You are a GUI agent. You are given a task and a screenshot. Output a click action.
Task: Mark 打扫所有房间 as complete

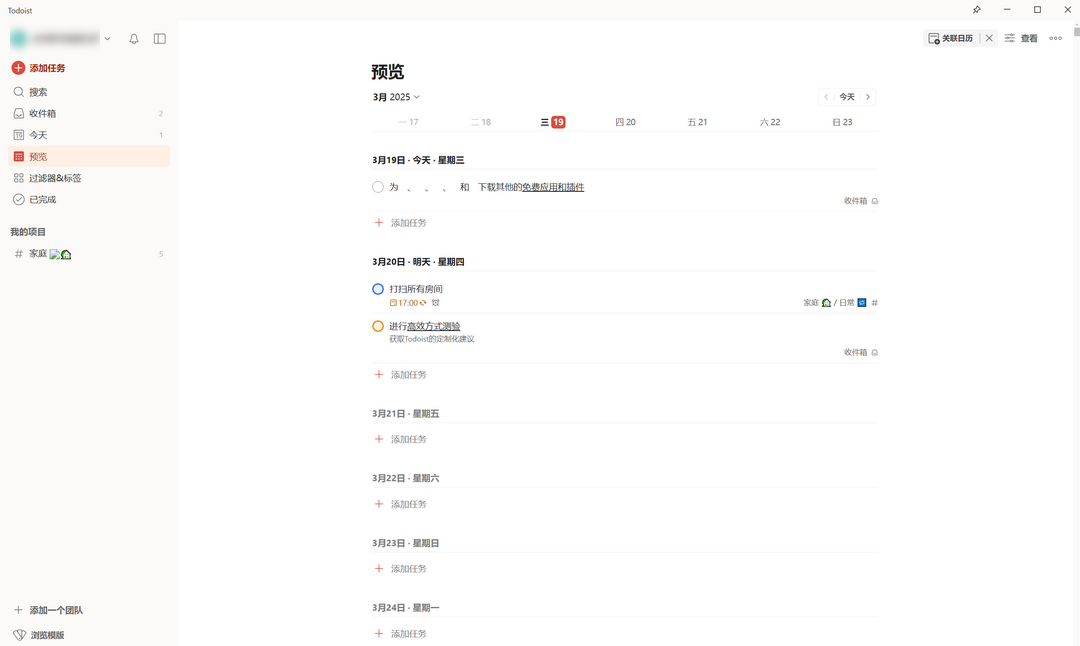click(378, 288)
